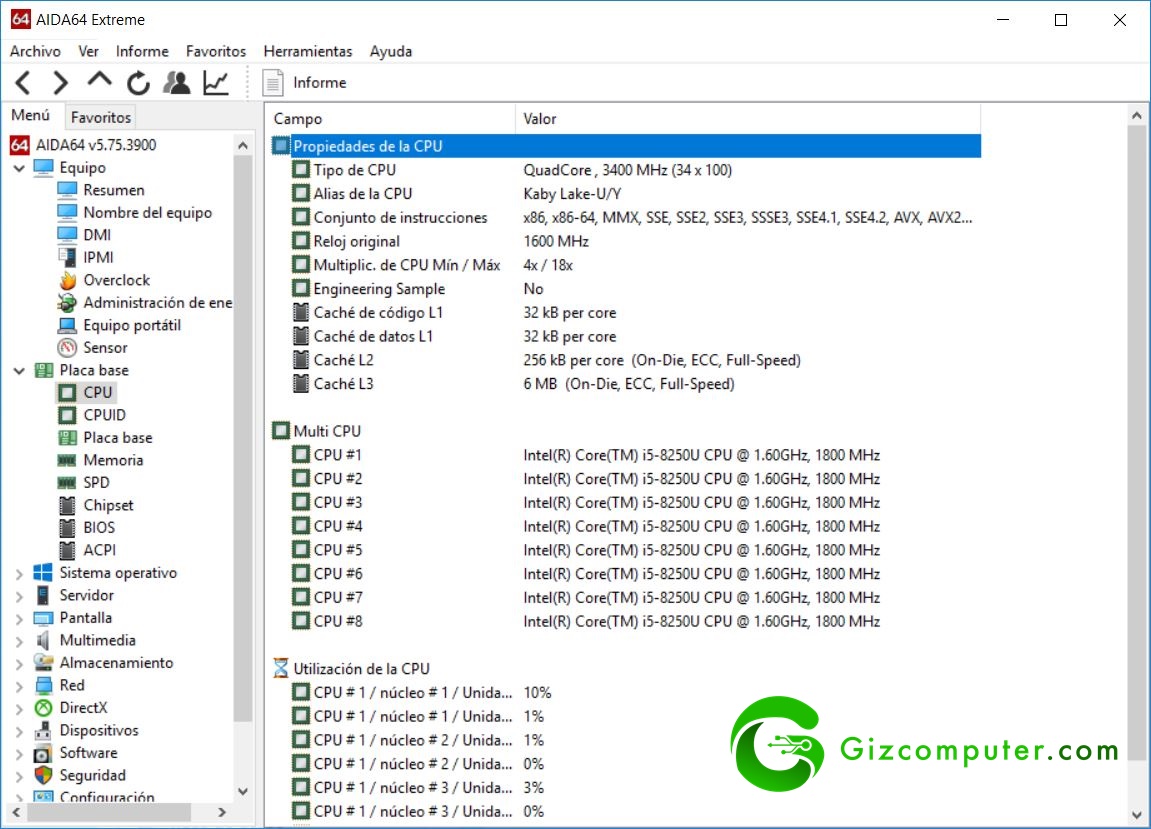The height and width of the screenshot is (829, 1151).
Task: Click the sidebar horizontal scroll right arrow
Action: coord(222,812)
